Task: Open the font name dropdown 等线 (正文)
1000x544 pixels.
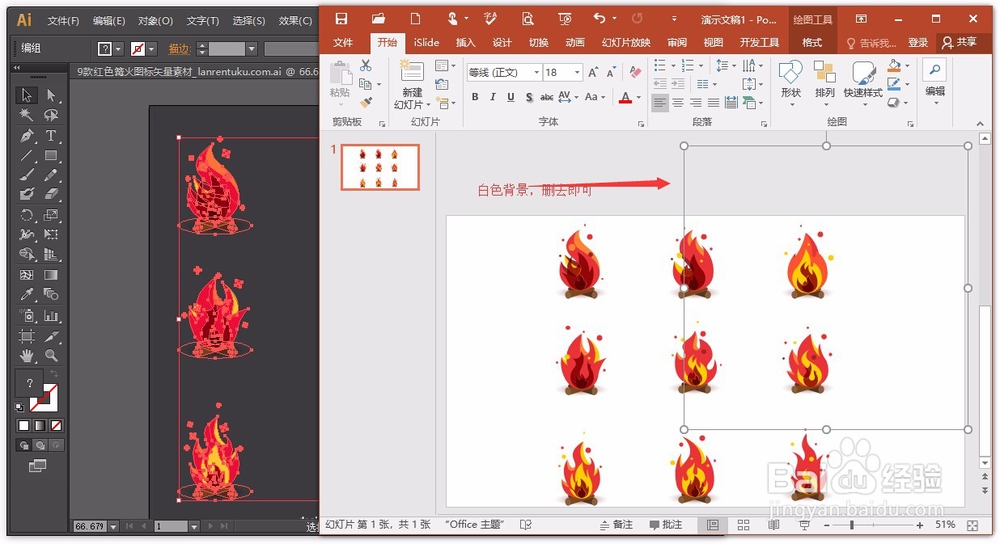Action: (x=536, y=73)
